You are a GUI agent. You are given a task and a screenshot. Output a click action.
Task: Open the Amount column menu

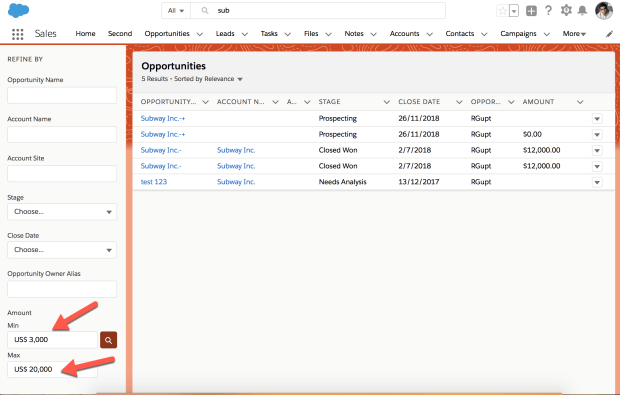[580, 102]
